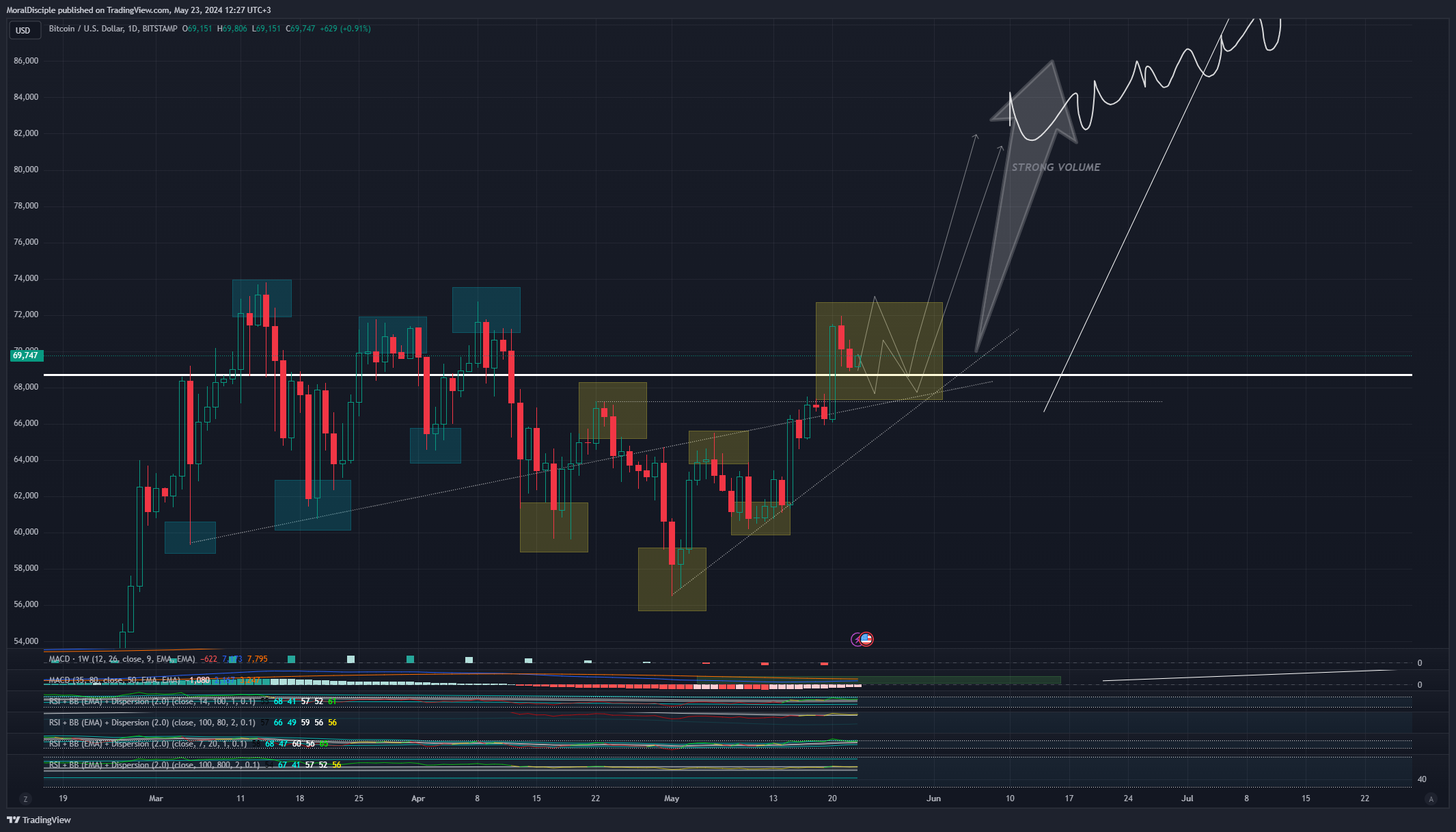This screenshot has width=1456, height=832.
Task: Select RSI + BB Dispersion (close, 14, 100) legend
Action: tap(152, 701)
